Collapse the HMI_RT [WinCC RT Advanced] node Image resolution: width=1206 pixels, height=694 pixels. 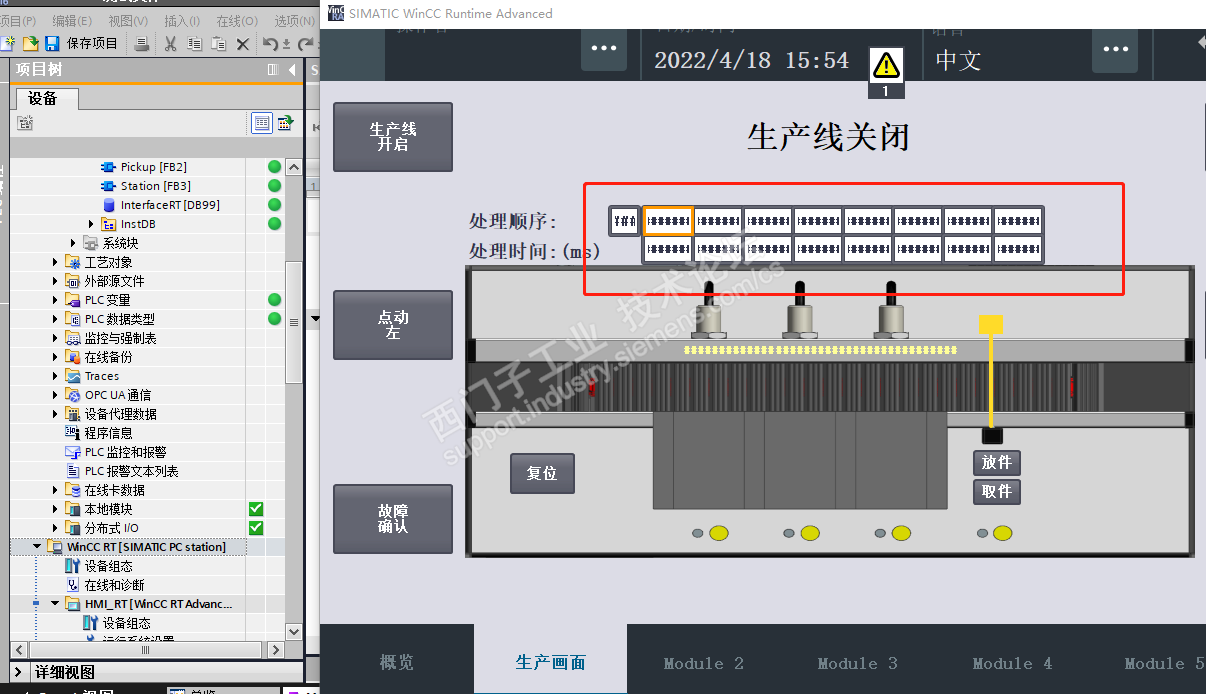[x=55, y=604]
